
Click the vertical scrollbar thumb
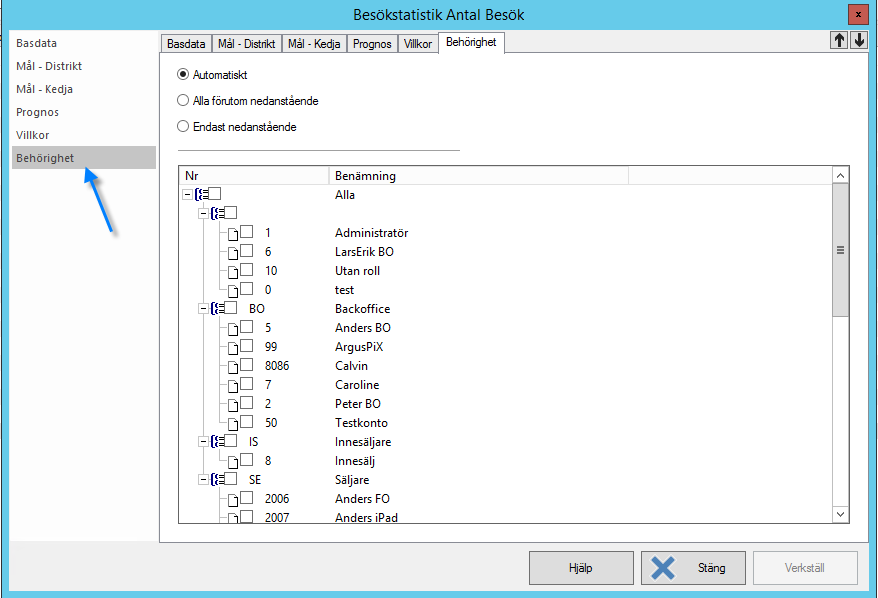coord(840,250)
